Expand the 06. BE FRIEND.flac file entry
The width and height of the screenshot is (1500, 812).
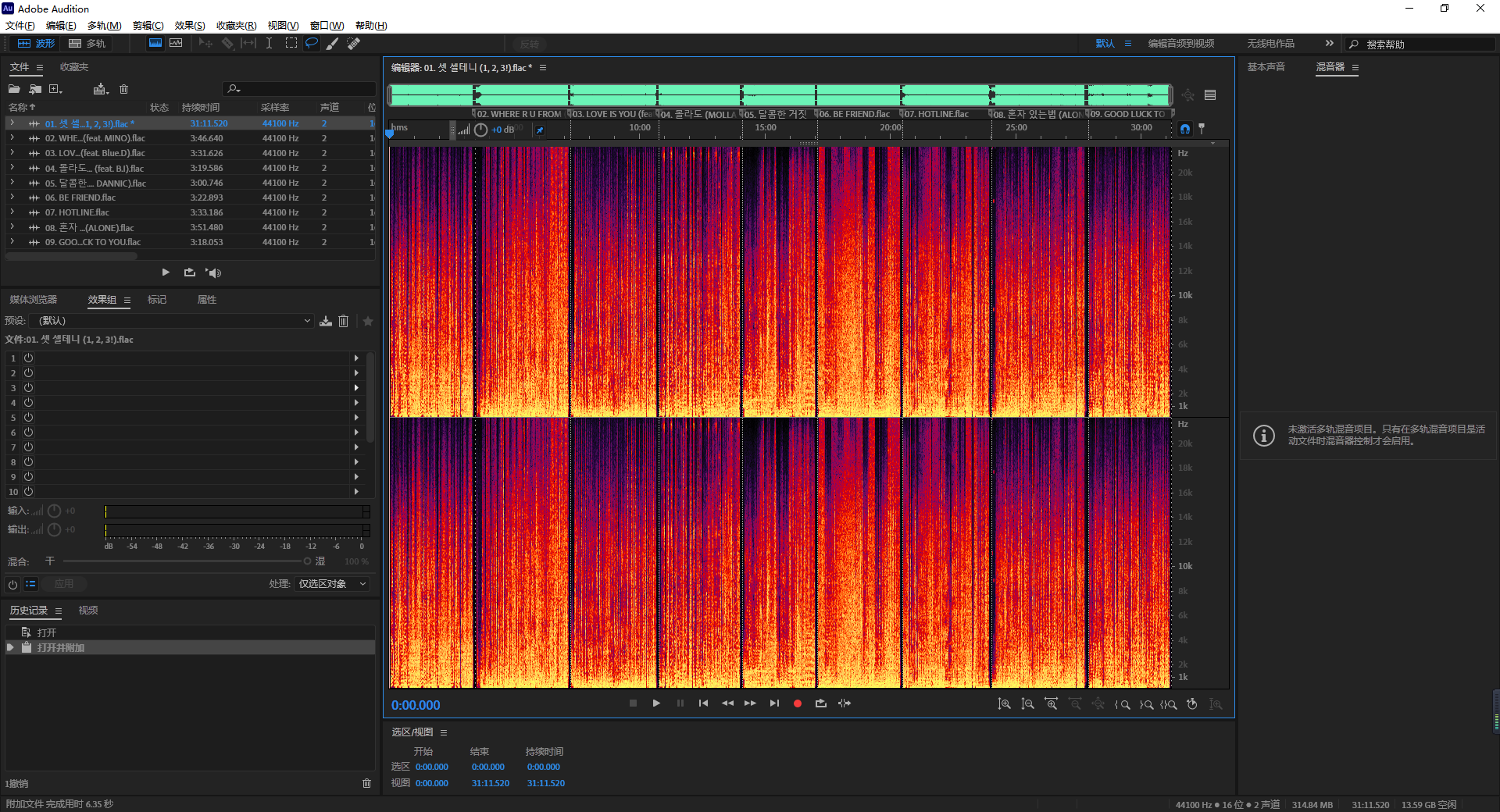(x=12, y=198)
